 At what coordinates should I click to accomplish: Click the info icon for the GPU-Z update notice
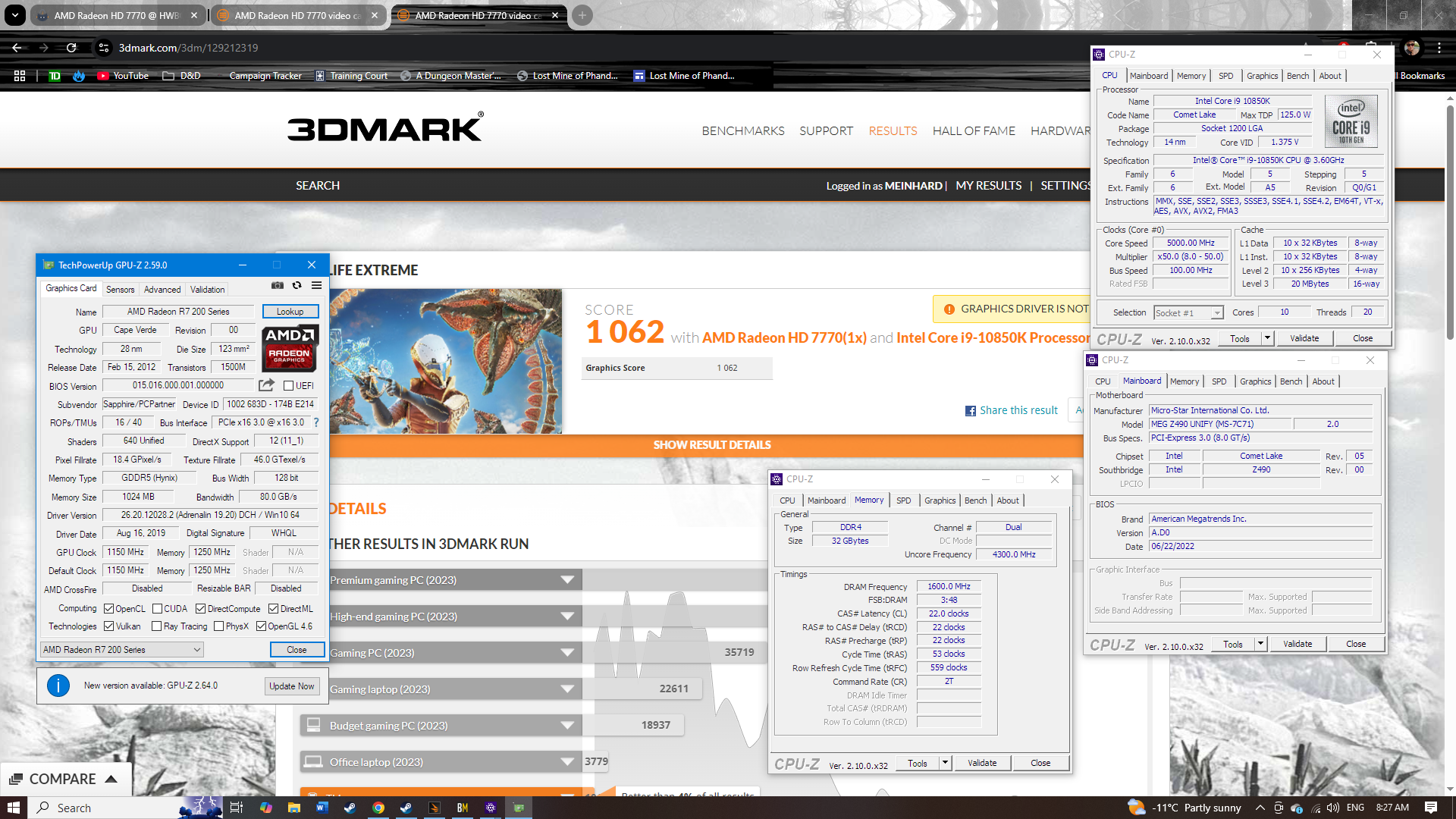58,686
